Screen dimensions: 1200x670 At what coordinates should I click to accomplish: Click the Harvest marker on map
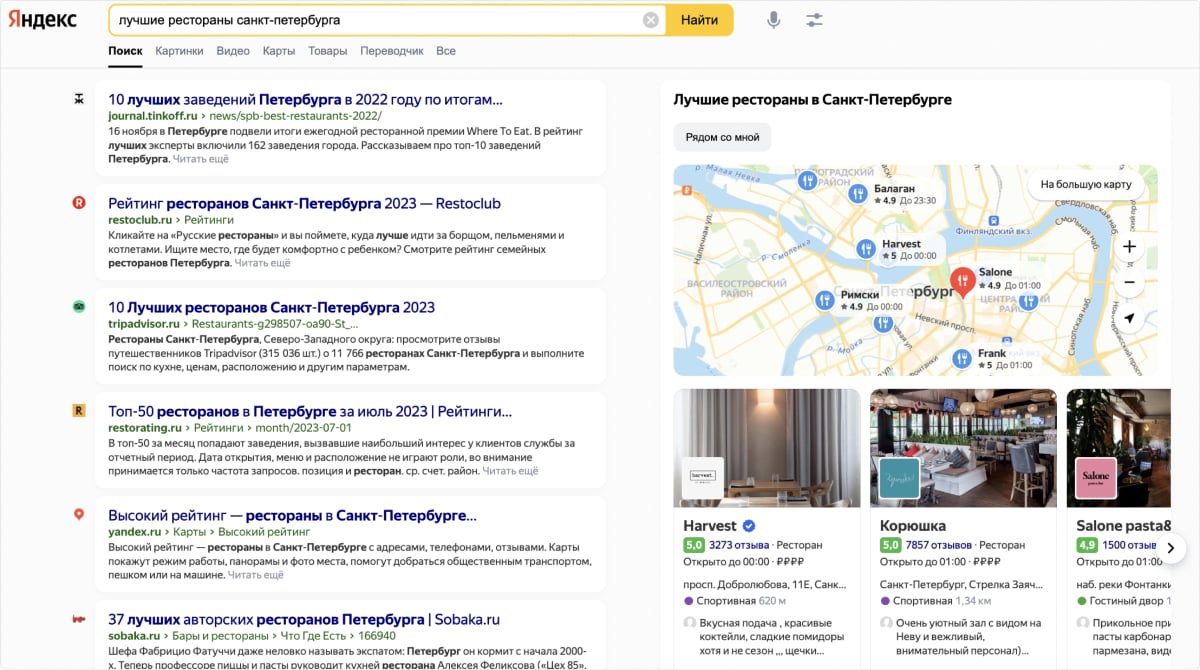[x=866, y=249]
